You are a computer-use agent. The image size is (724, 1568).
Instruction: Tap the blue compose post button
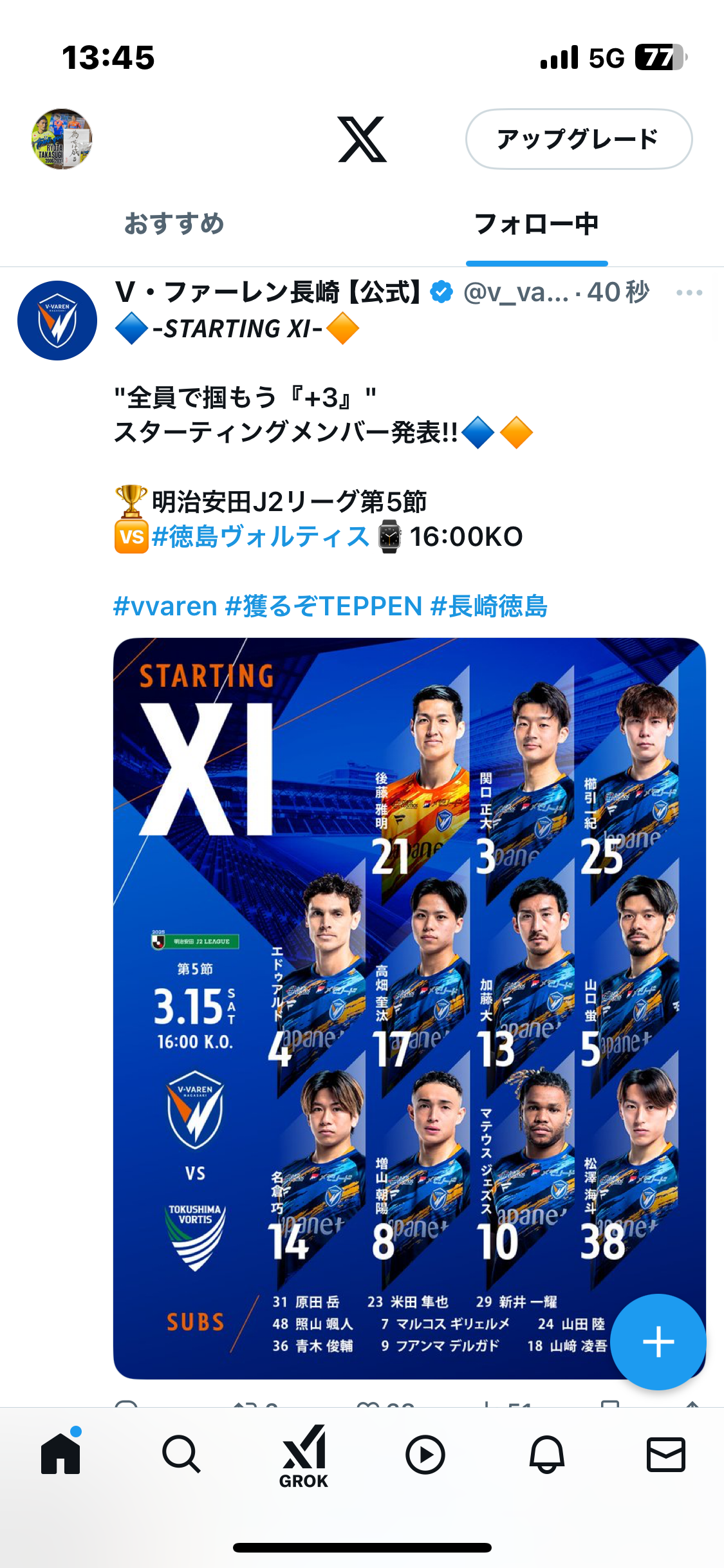click(x=658, y=1342)
